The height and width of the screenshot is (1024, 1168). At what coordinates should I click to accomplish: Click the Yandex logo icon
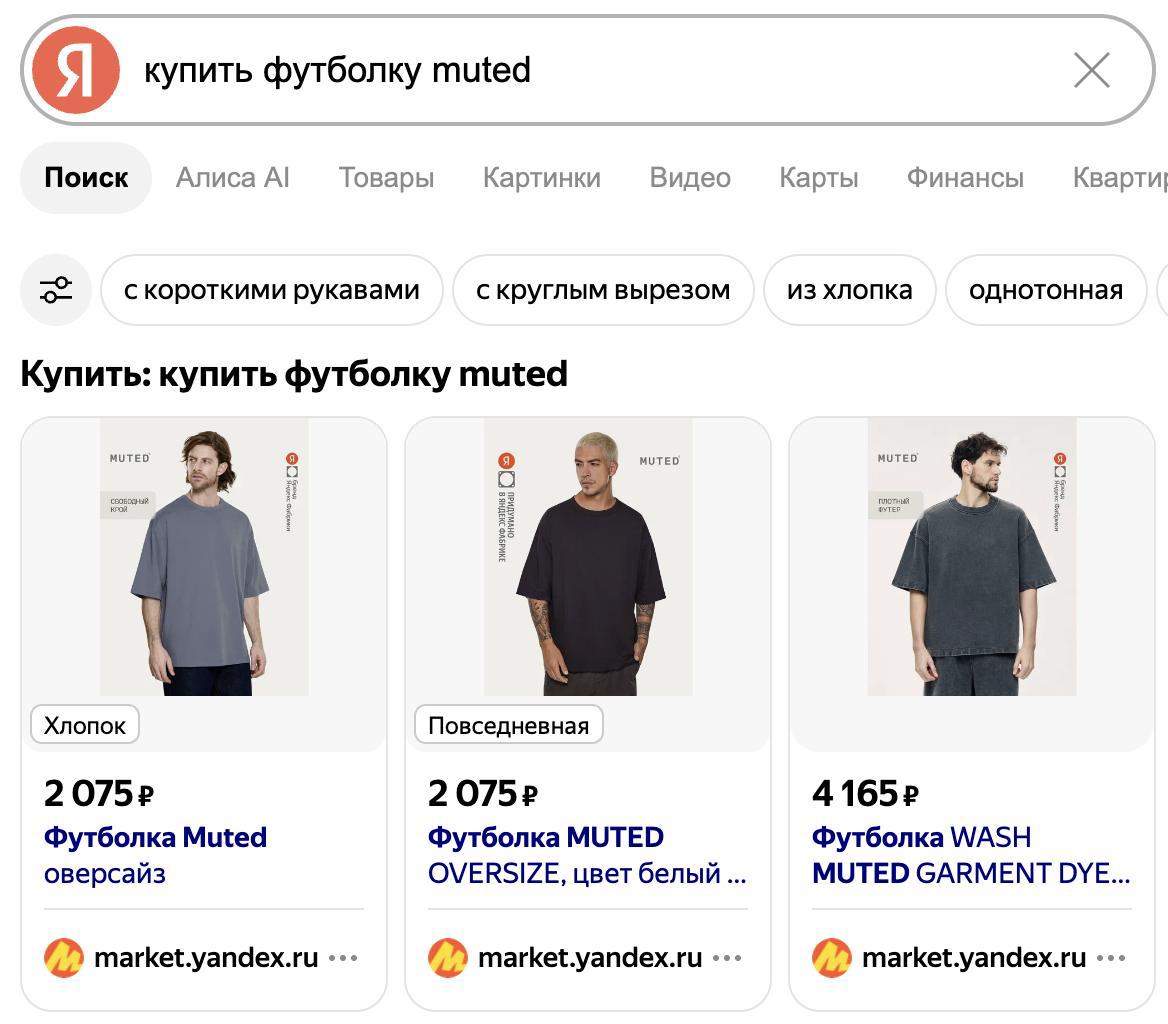click(x=76, y=70)
